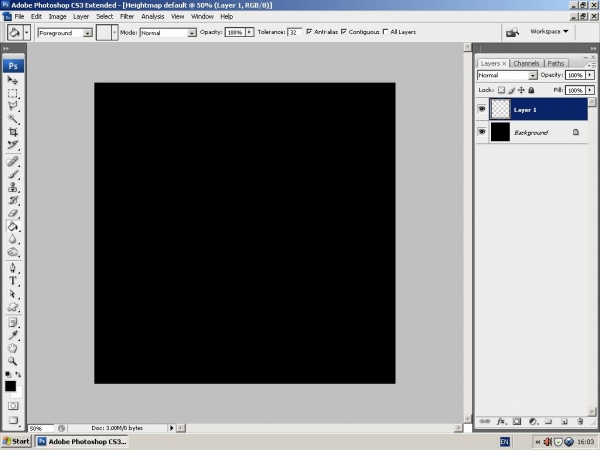Select the Clone Stamp tool
Screen dimensions: 600x450
[13, 188]
